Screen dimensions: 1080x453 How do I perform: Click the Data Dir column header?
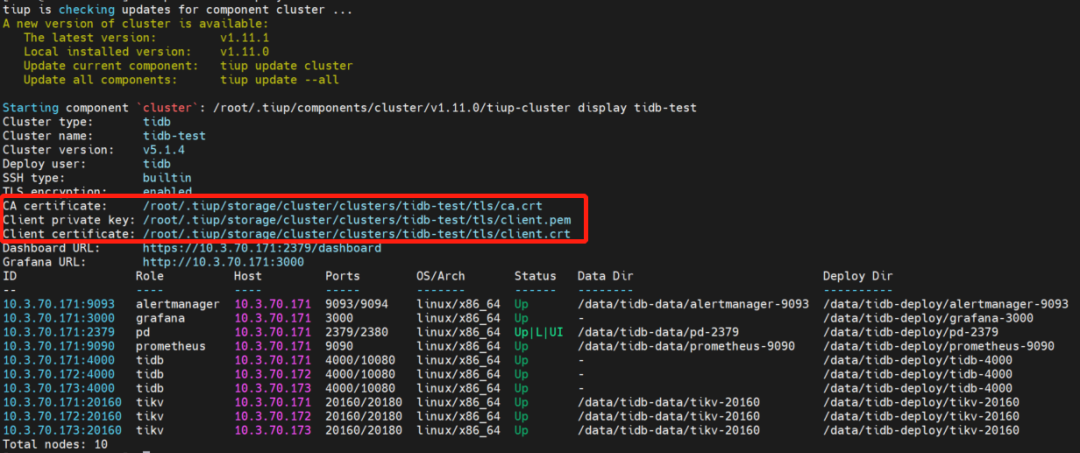[605, 276]
